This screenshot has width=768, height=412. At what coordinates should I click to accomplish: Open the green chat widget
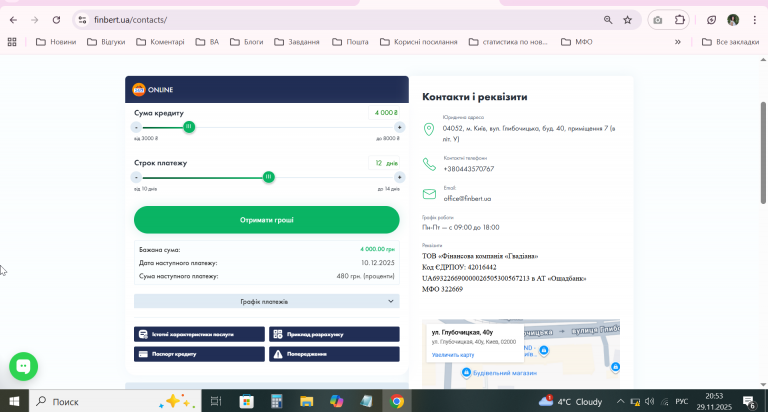click(24, 366)
